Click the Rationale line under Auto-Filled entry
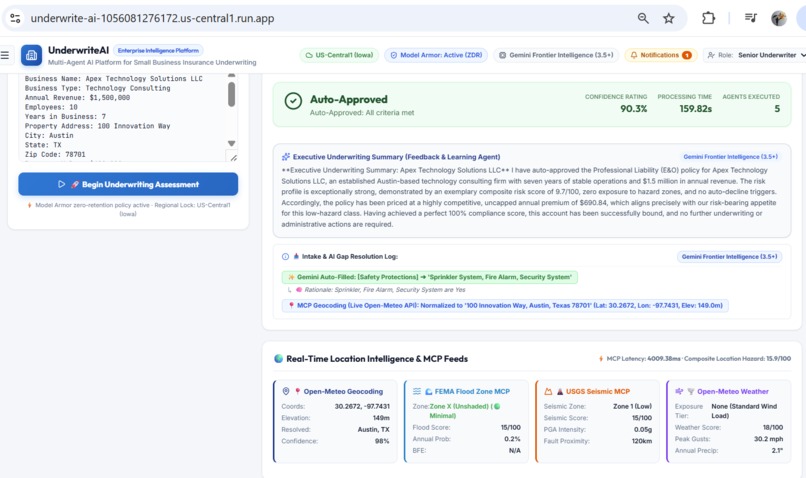Screen dimensions: 806x478 tap(384, 290)
